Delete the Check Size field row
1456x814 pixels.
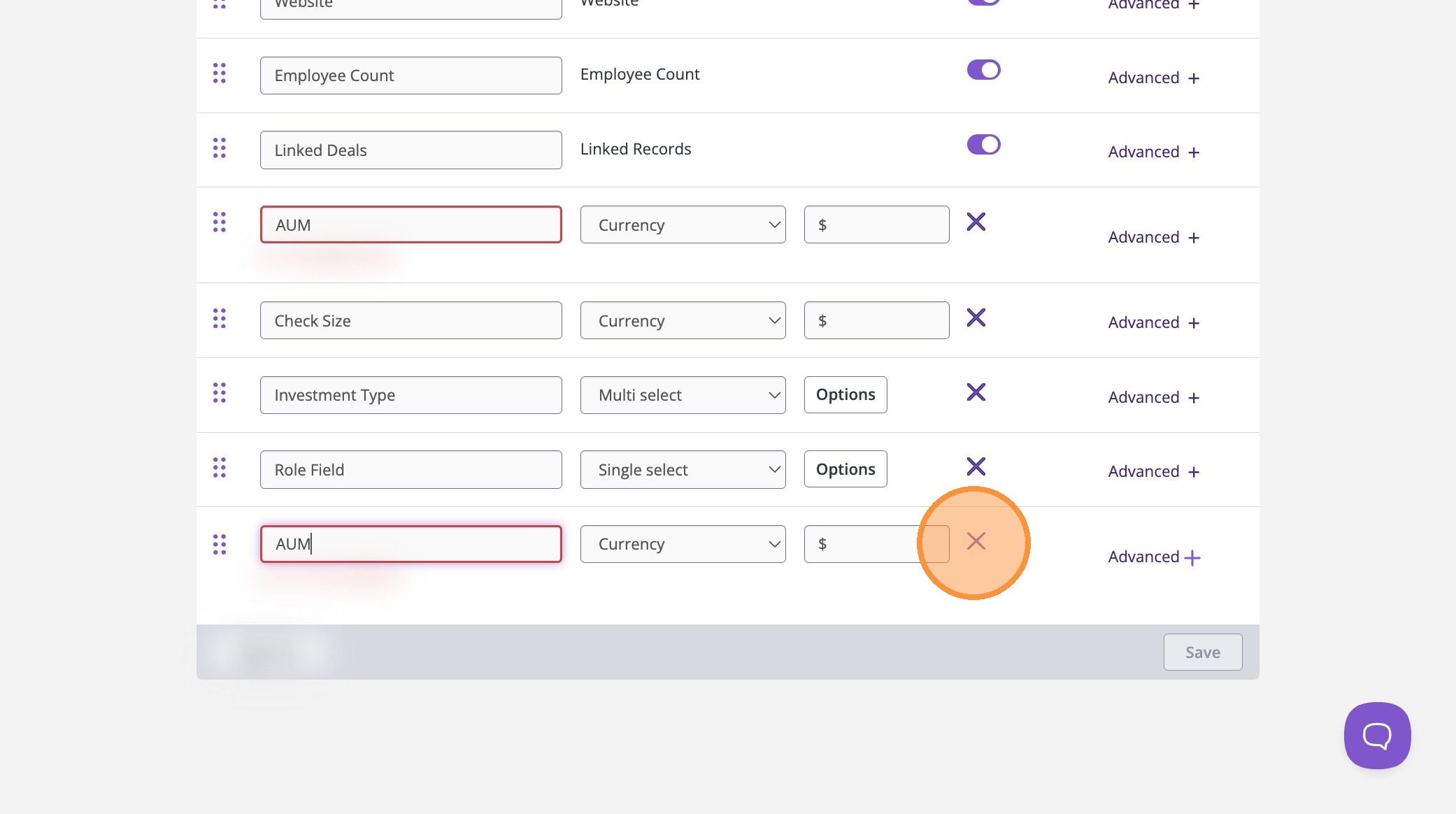[x=976, y=318]
